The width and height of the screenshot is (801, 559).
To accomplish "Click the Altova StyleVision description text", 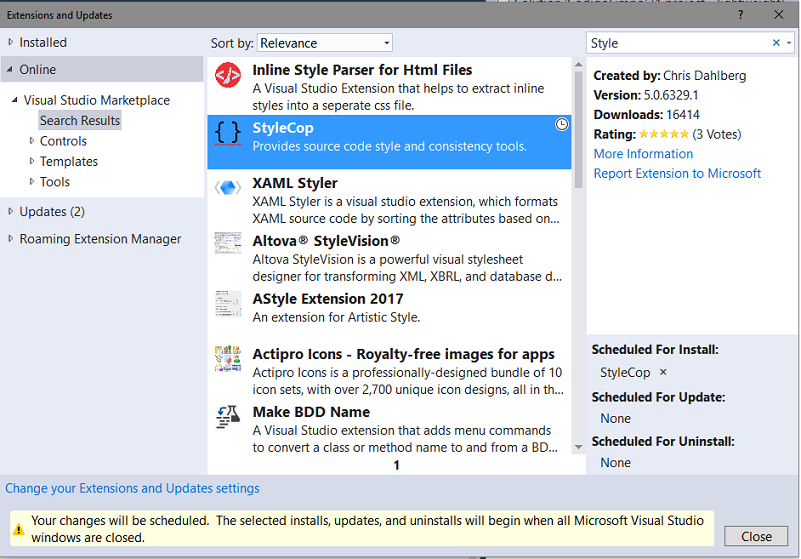I will (407, 268).
